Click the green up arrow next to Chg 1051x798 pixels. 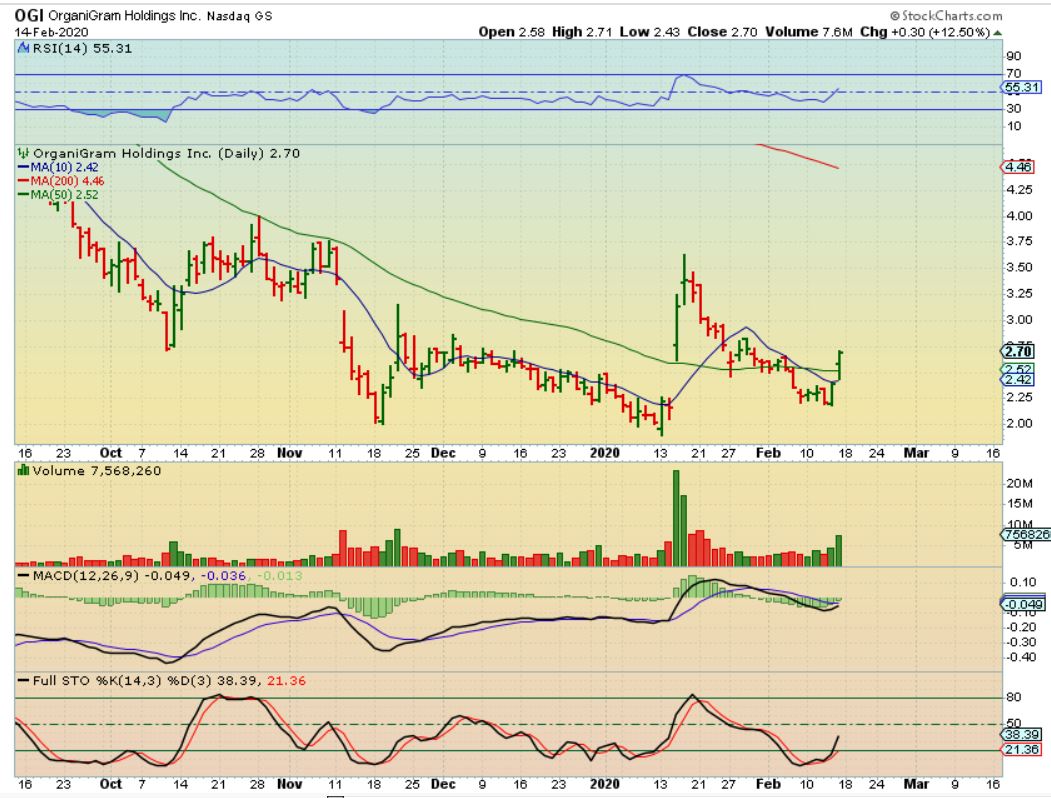click(x=995, y=32)
